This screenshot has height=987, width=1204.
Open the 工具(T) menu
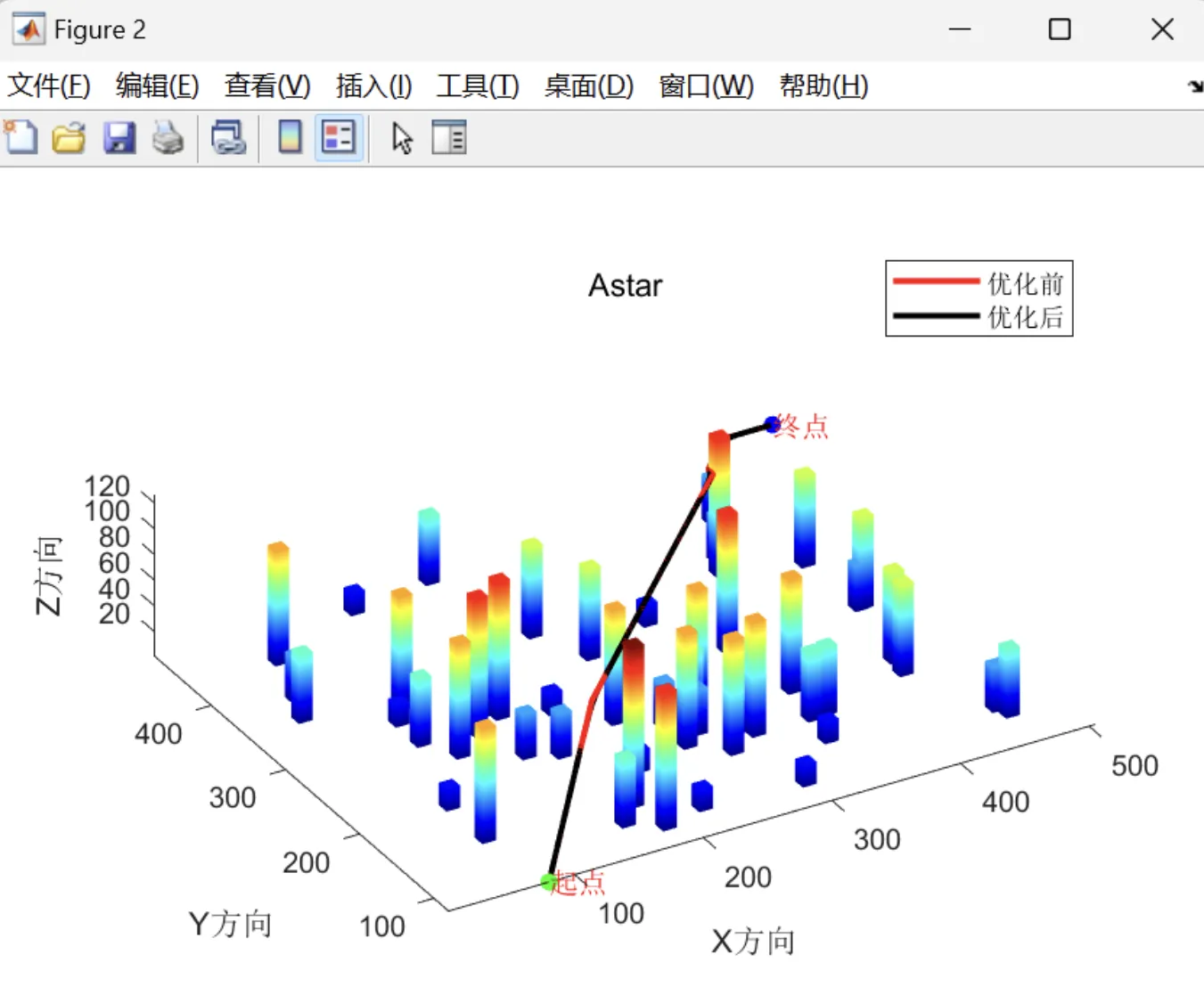(478, 86)
